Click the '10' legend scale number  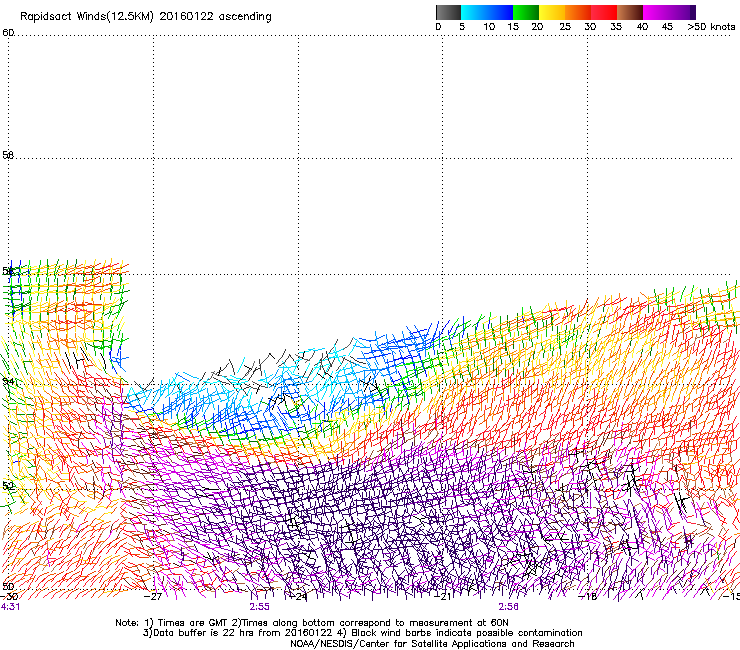tap(489, 27)
